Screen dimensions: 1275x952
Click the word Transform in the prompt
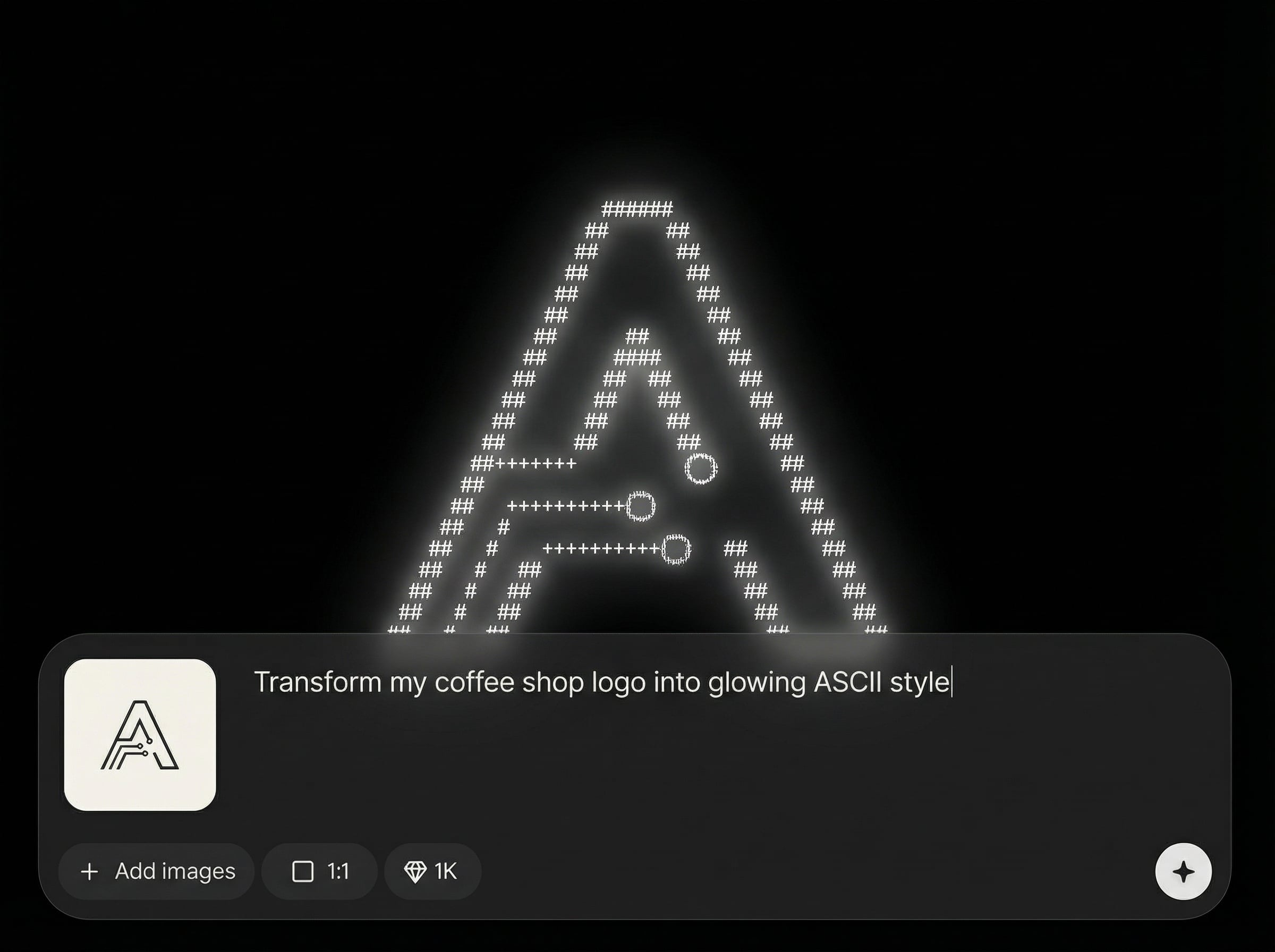318,682
